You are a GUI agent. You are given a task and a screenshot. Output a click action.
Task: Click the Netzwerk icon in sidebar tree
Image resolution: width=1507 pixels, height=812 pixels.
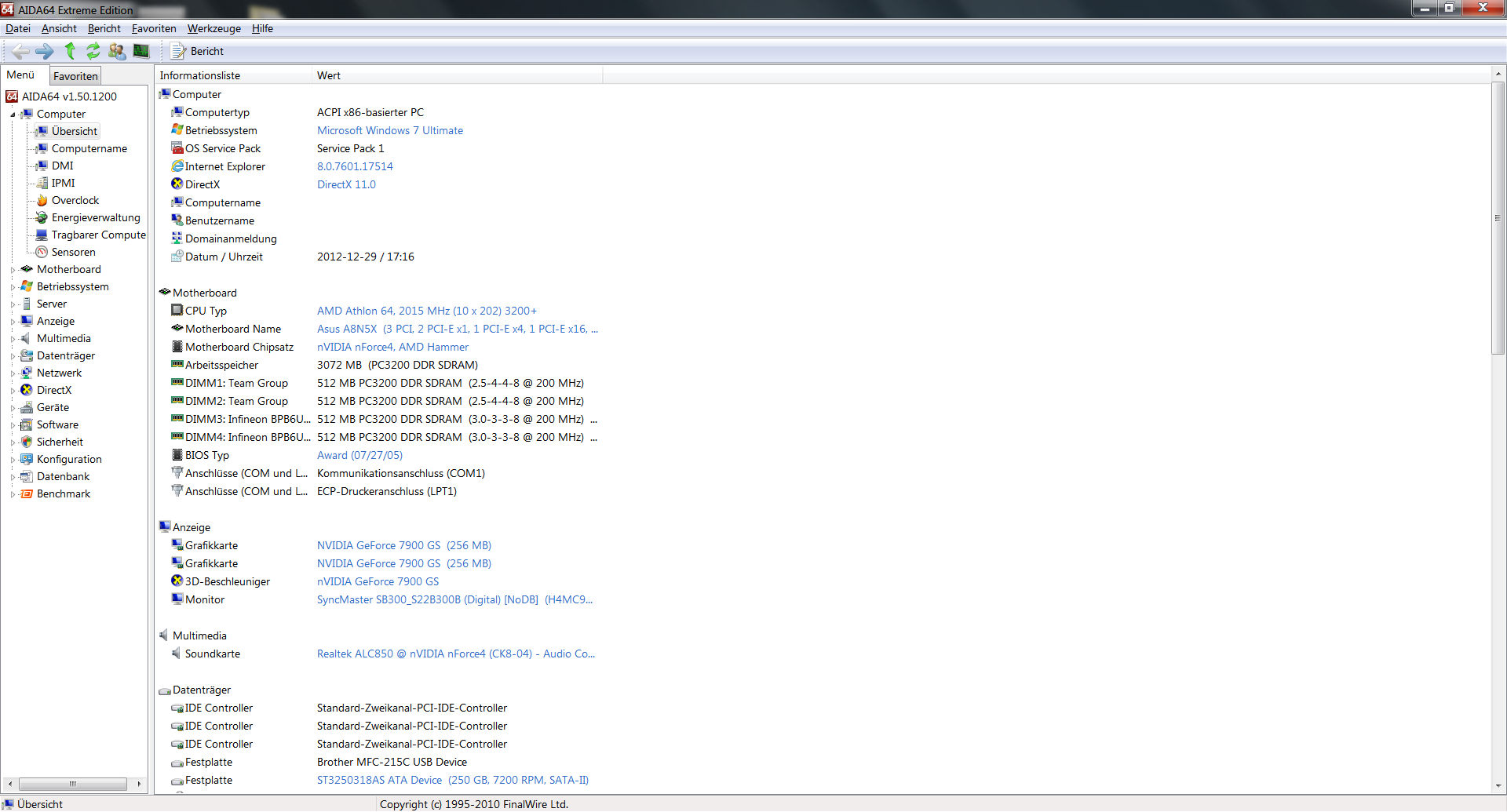(27, 373)
